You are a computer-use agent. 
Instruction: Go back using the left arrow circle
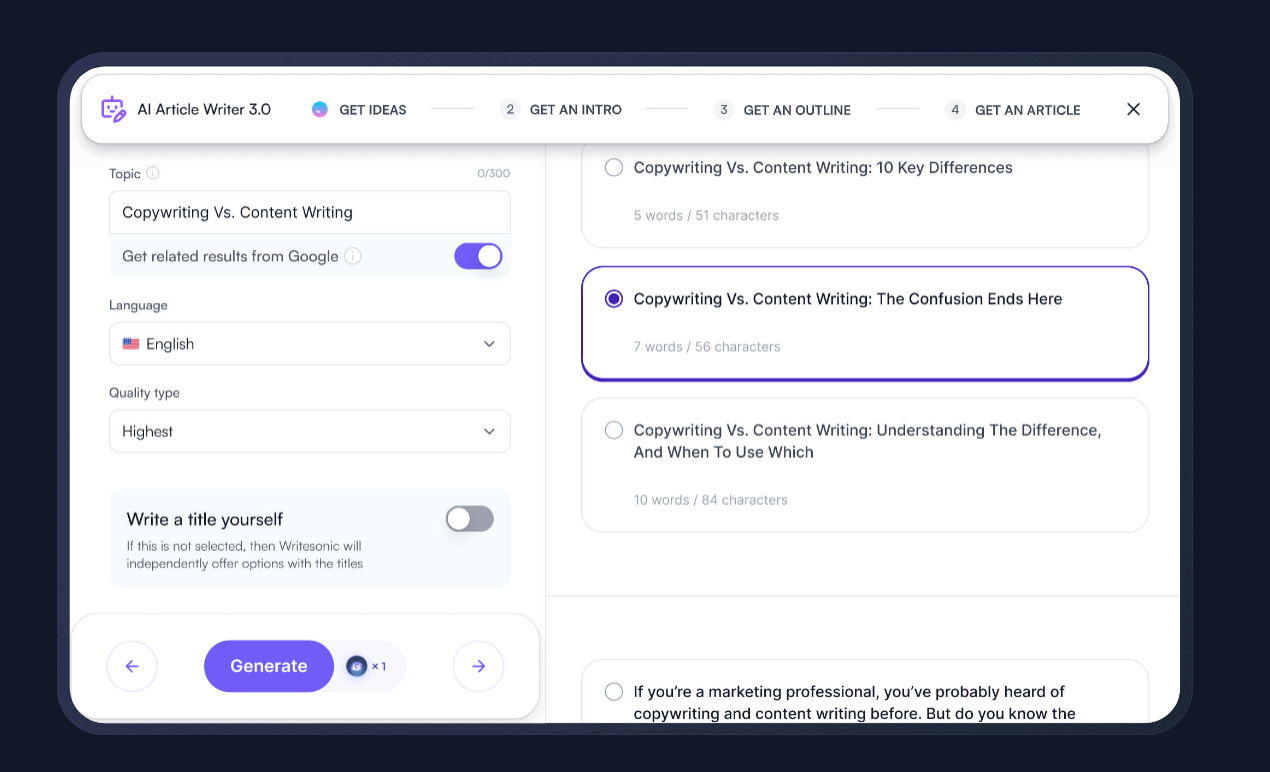point(132,666)
